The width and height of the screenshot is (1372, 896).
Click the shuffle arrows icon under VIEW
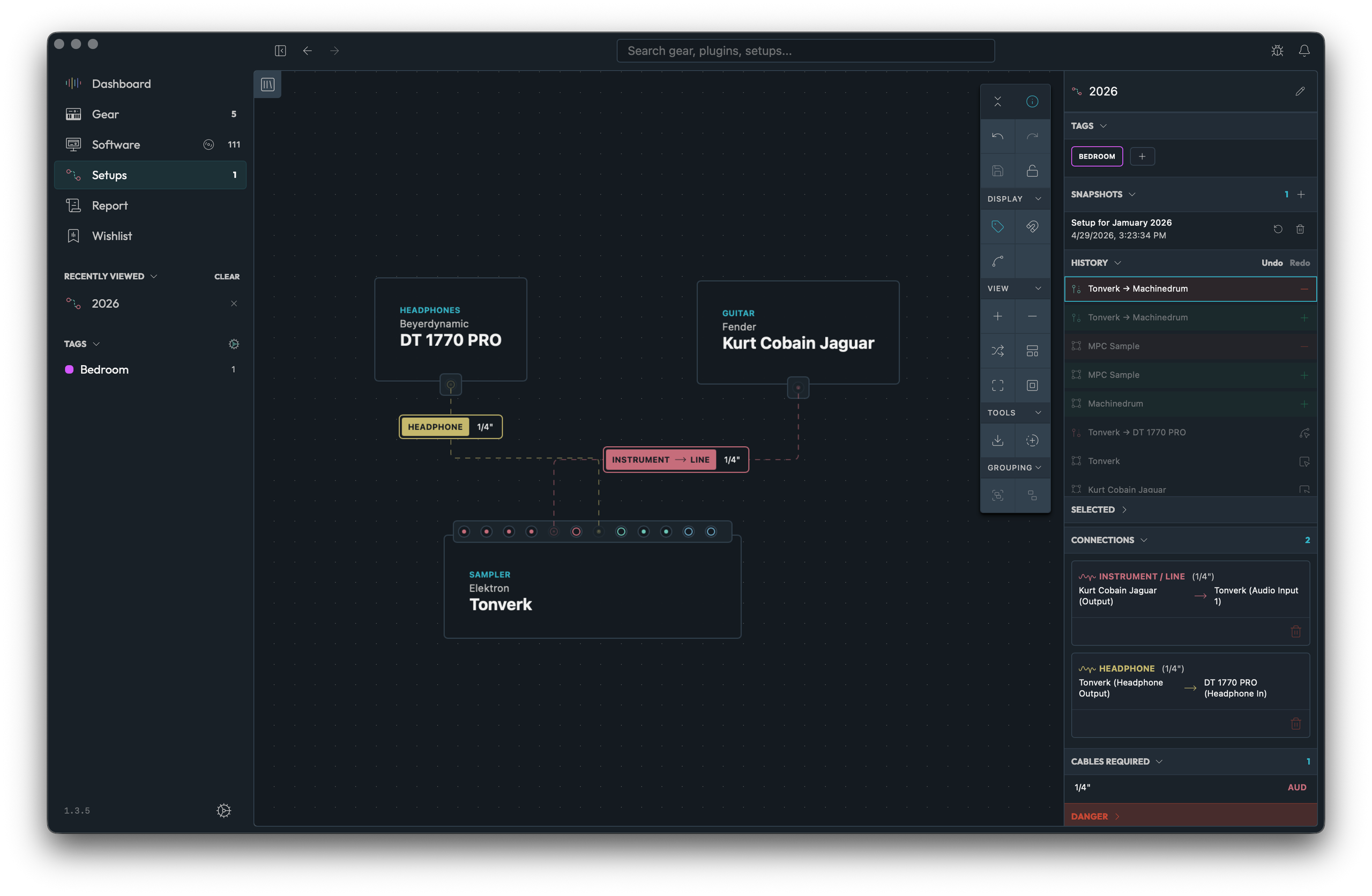997,351
